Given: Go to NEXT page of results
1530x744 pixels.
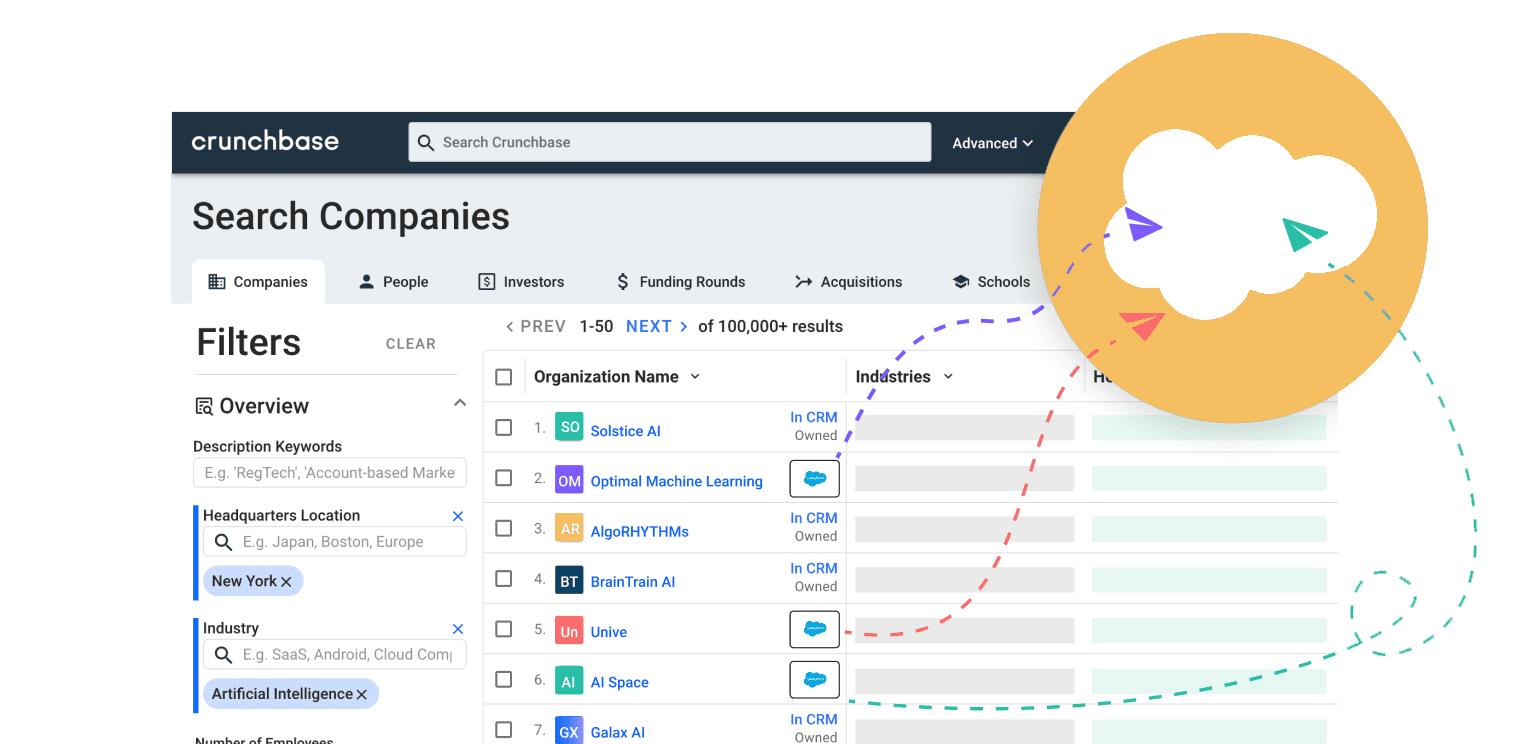Looking at the screenshot, I should [657, 326].
